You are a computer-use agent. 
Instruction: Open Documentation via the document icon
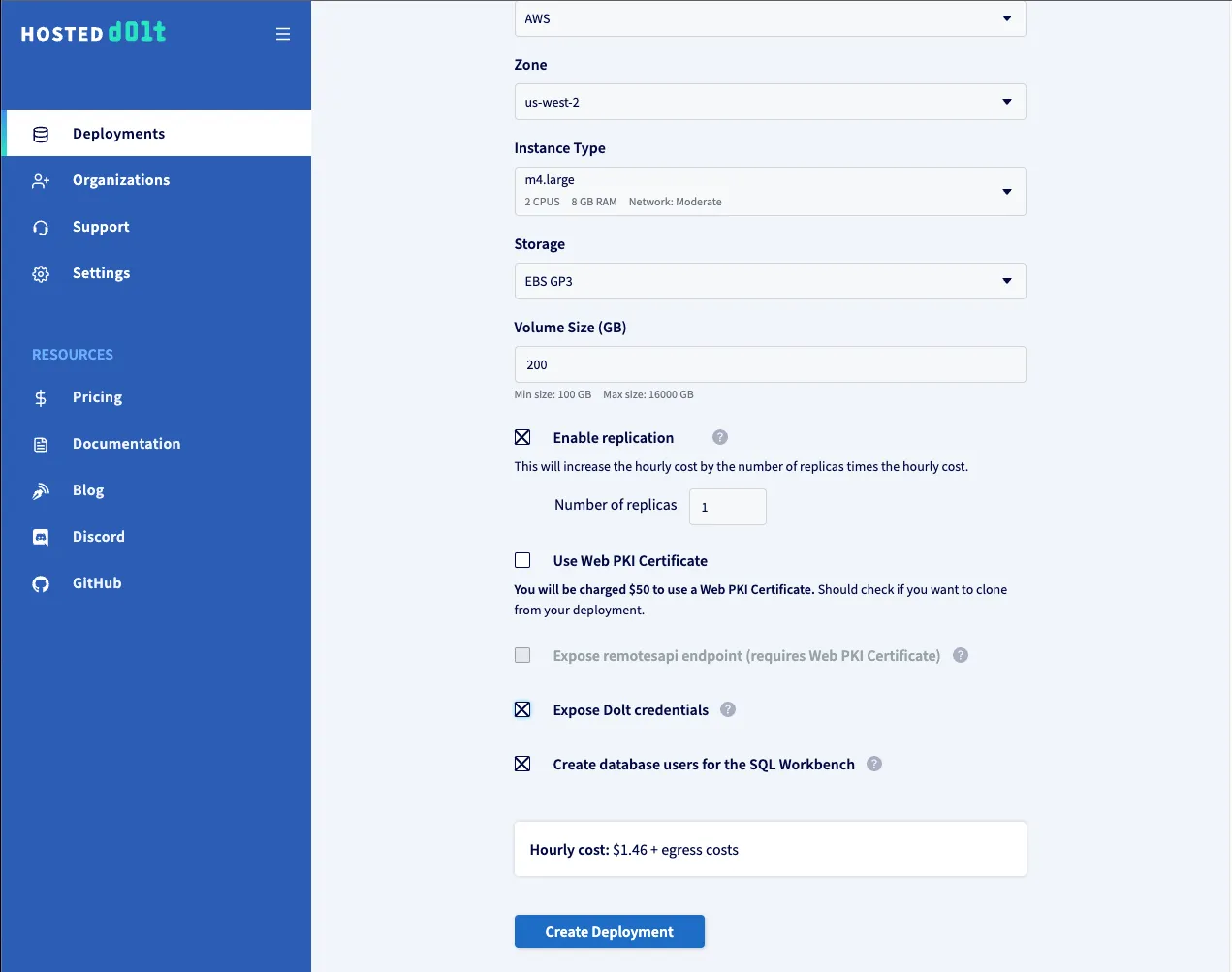pos(40,444)
